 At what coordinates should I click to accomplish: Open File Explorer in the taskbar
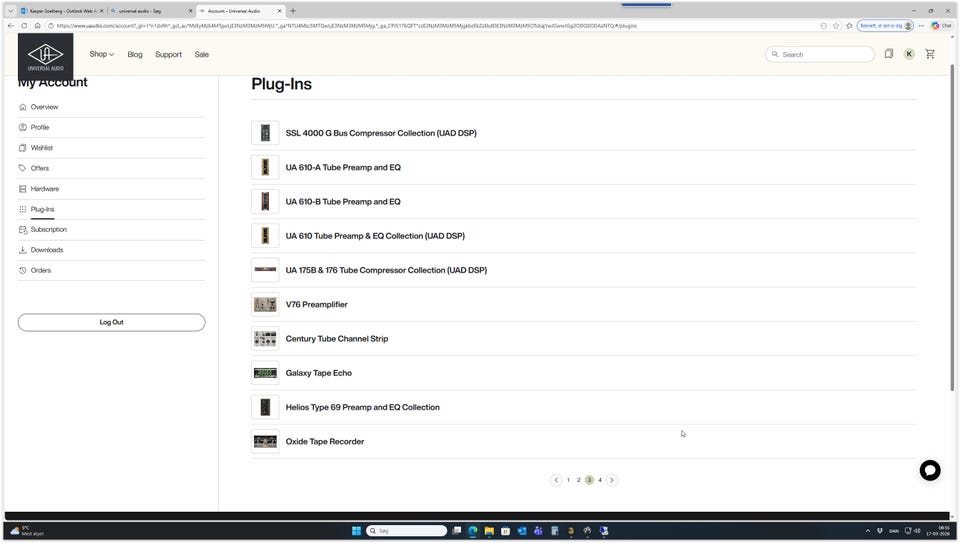(x=489, y=531)
